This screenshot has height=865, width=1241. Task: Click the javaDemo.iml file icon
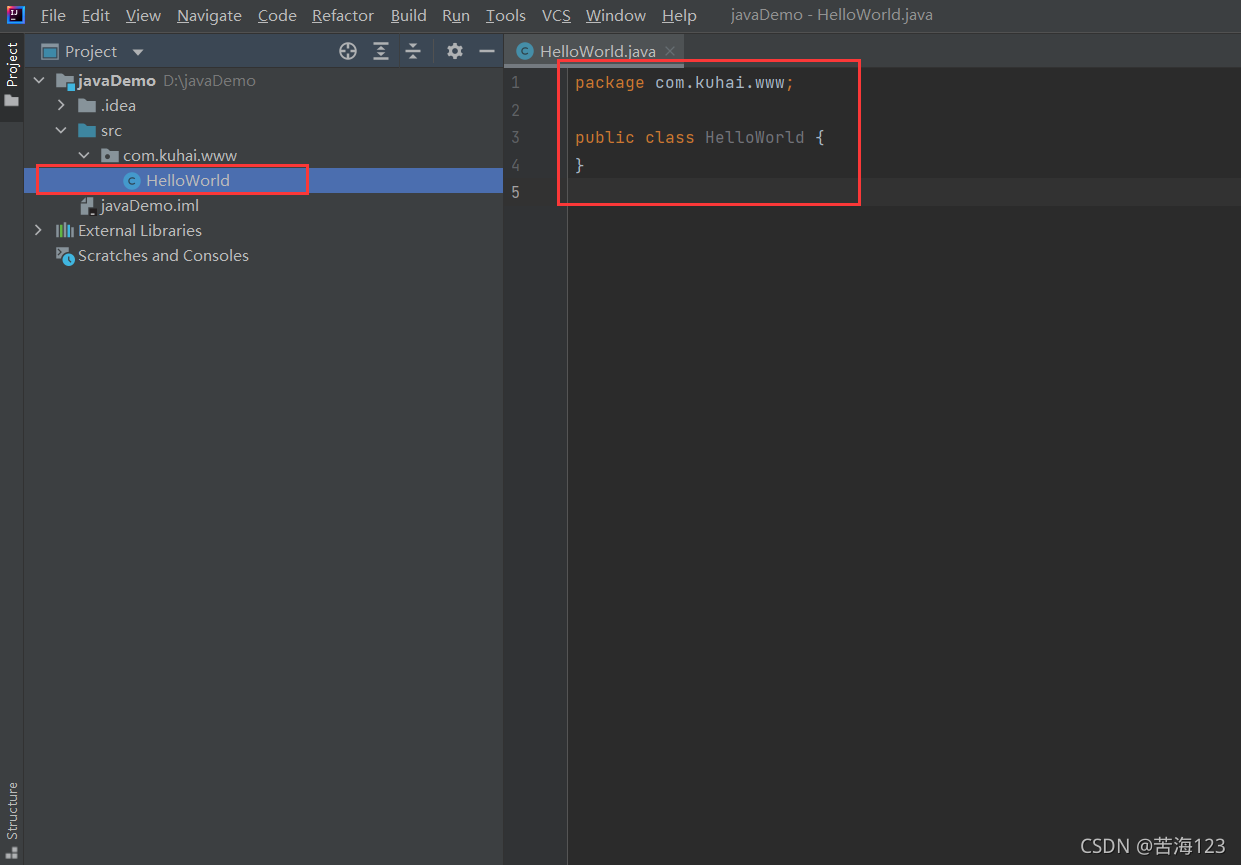[89, 206]
